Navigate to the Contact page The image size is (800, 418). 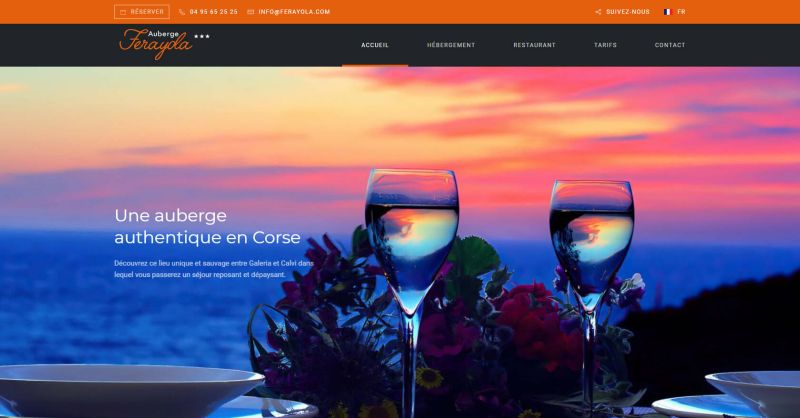coord(670,45)
